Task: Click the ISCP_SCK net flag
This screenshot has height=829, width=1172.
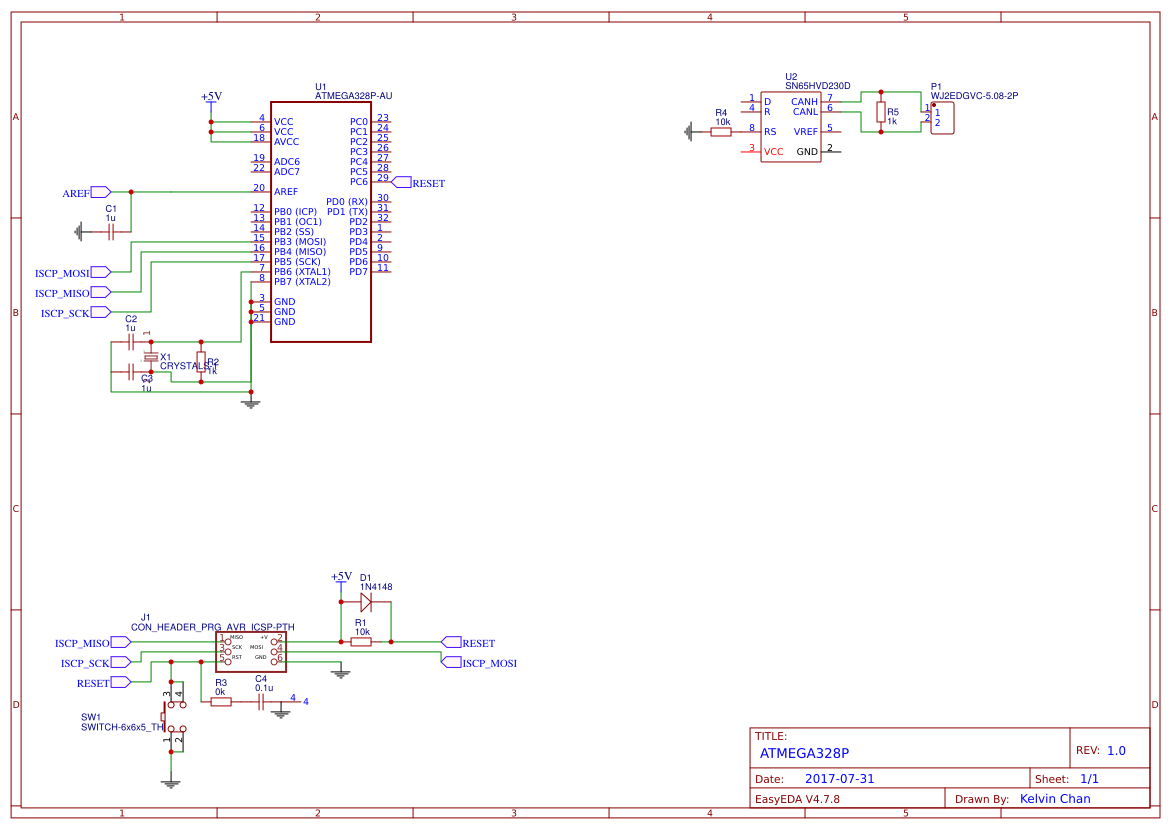Action: 64,312
